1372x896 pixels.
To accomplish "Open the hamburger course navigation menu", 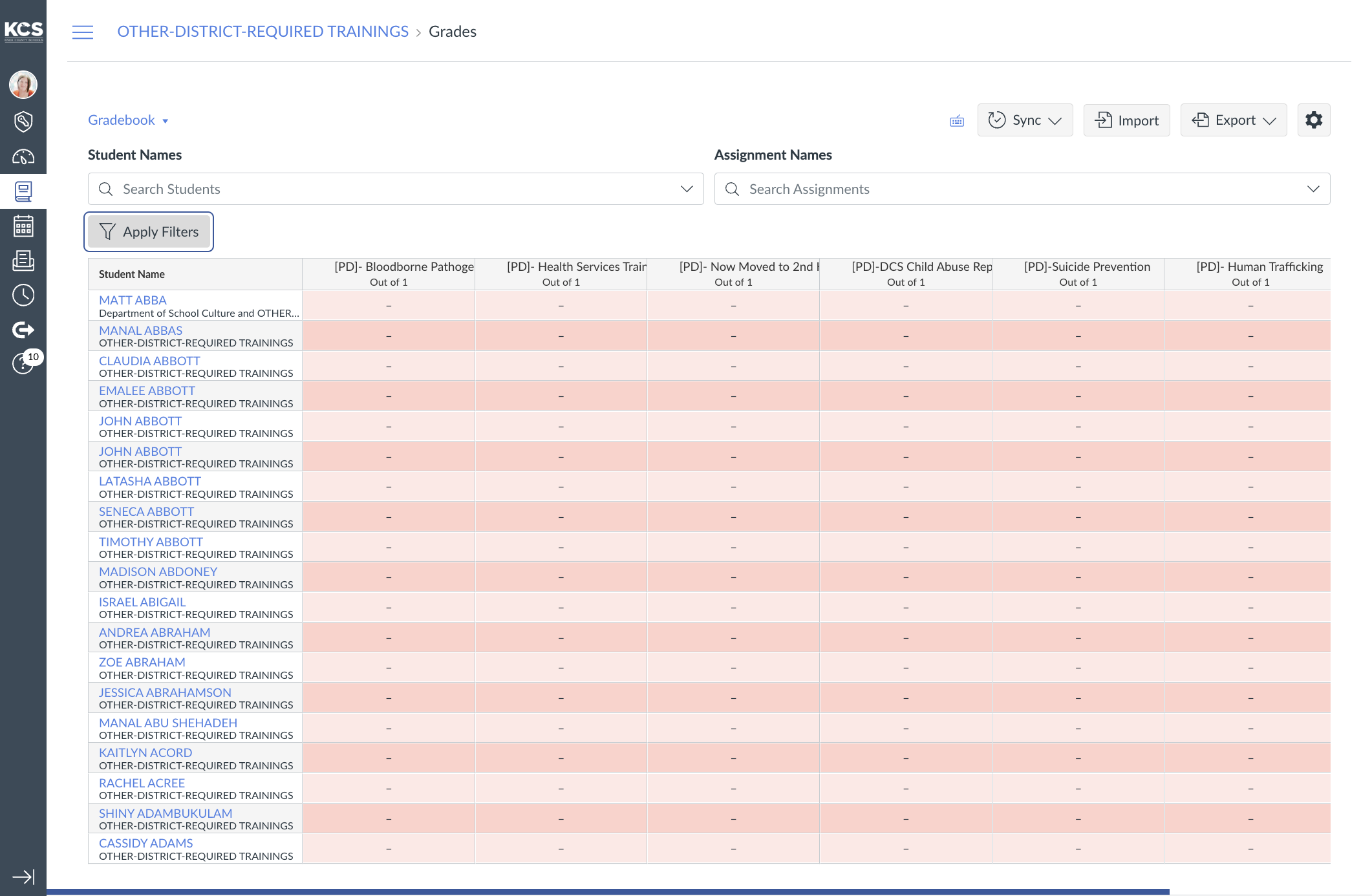I will click(83, 32).
